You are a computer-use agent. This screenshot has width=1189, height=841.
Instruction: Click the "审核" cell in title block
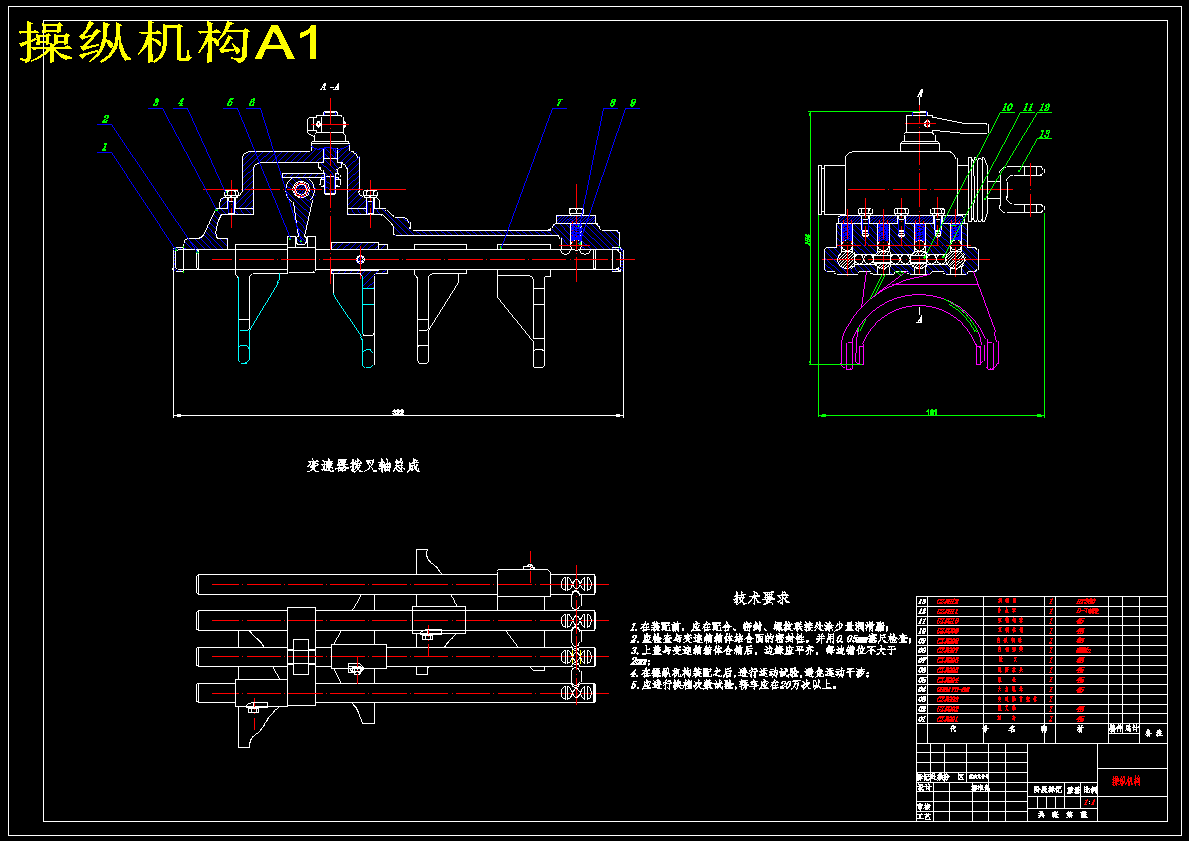[923, 807]
